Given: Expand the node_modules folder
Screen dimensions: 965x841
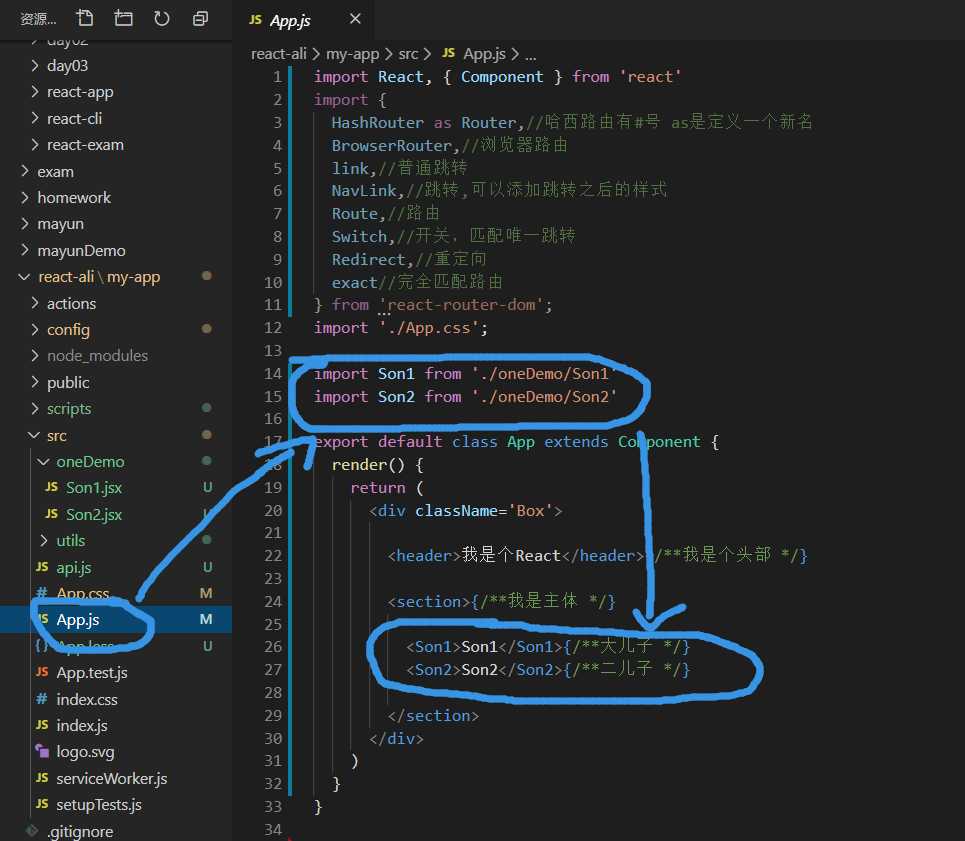Looking at the screenshot, I should [35, 356].
